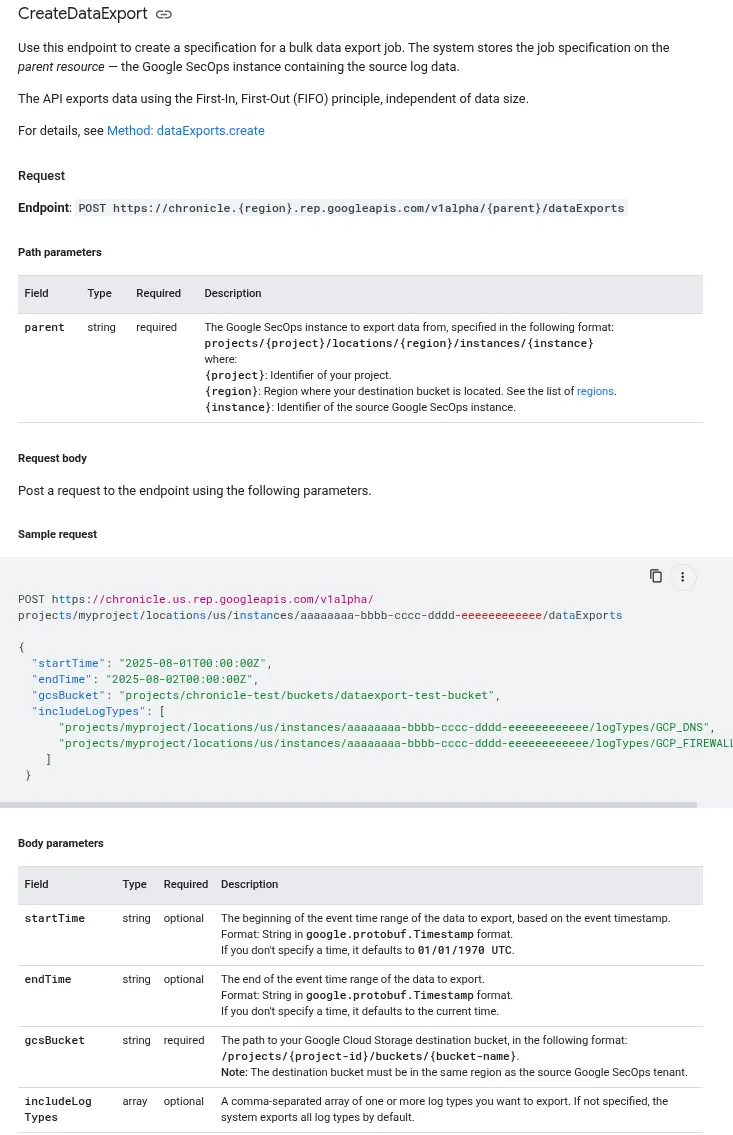Click the GCP_DNS log type line

coord(387,727)
